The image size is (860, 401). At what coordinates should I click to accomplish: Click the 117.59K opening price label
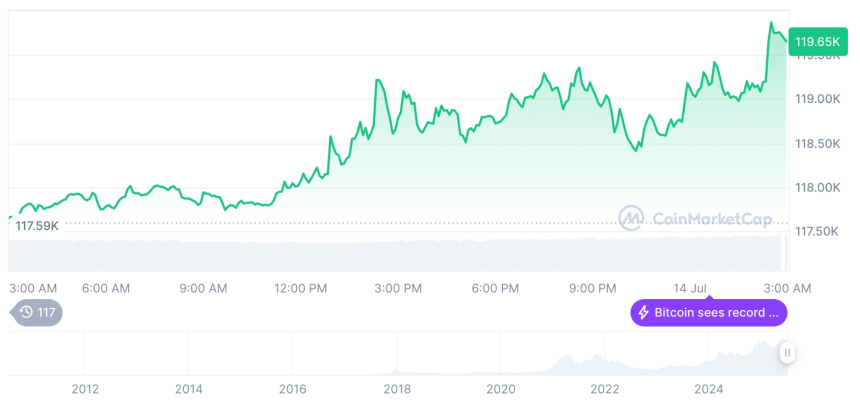(x=37, y=226)
